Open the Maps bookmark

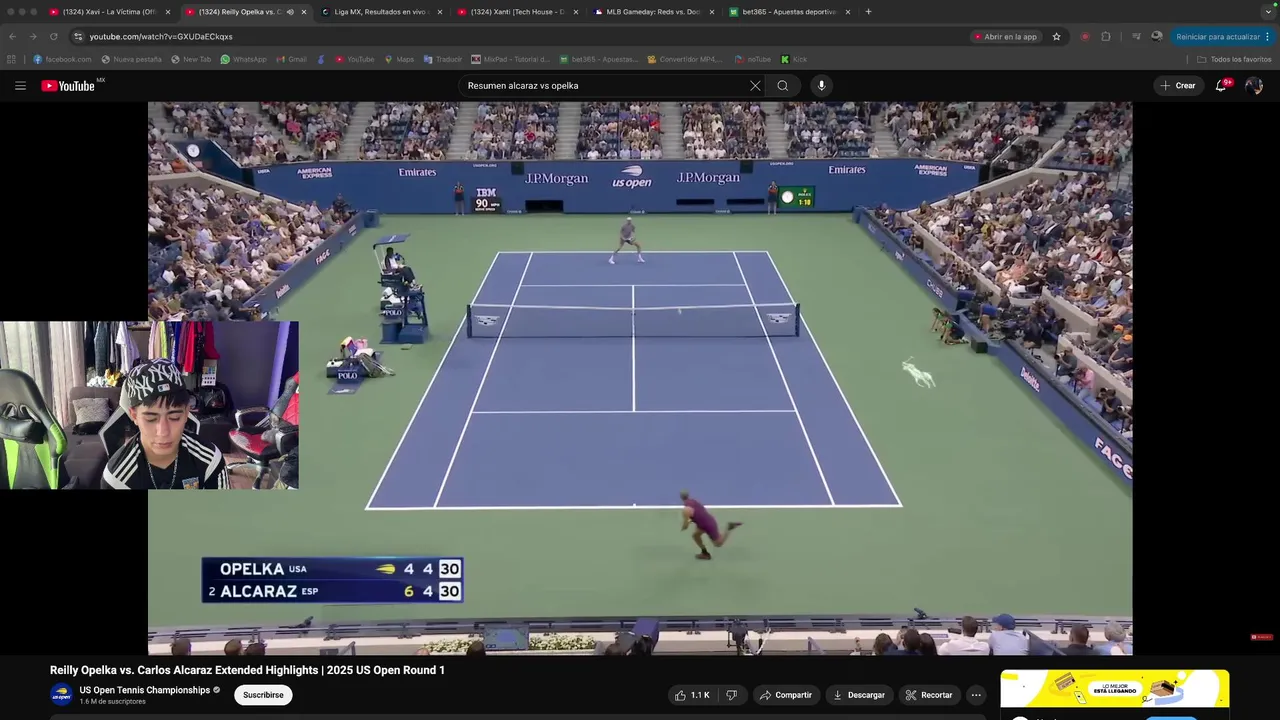[399, 59]
